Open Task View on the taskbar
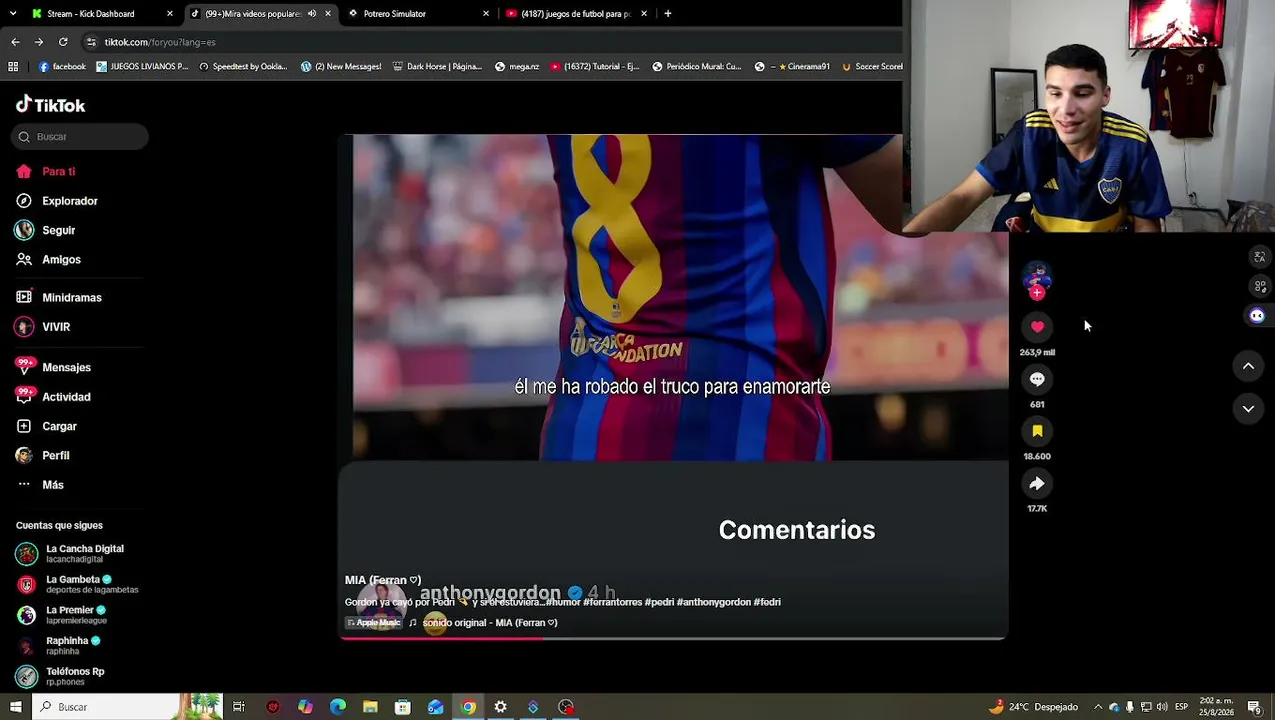Viewport: 1275px width, 720px height. coord(238,707)
